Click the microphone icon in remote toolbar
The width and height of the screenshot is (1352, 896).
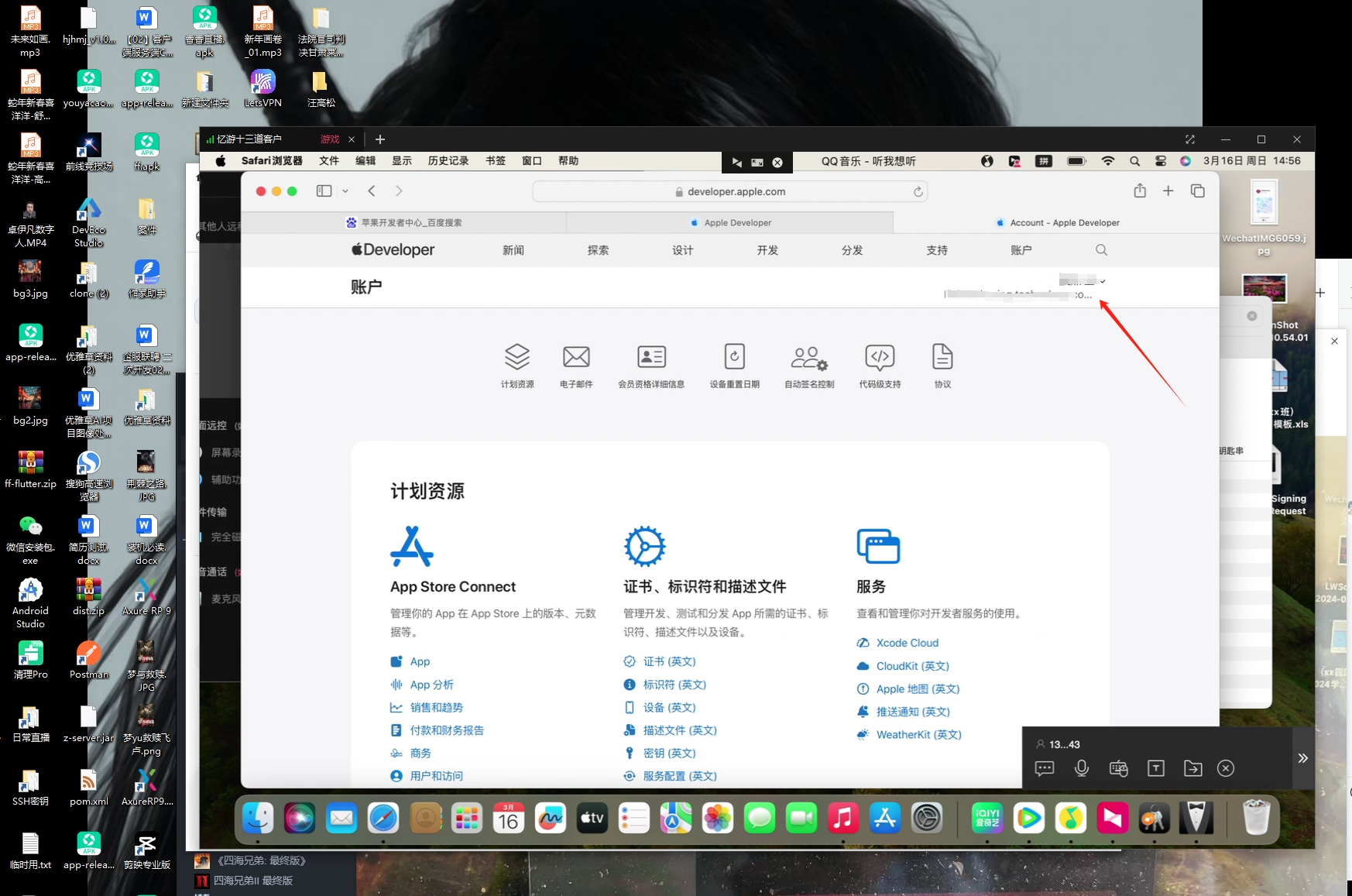click(x=1082, y=768)
